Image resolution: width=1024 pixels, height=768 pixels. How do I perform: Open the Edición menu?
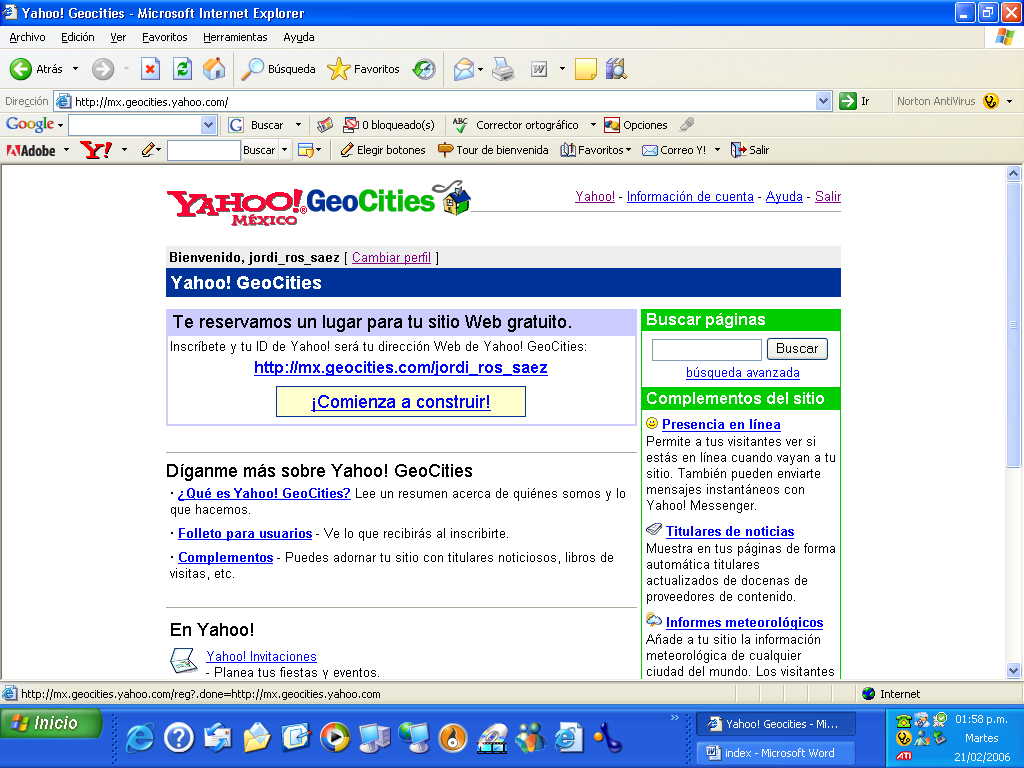coord(78,37)
